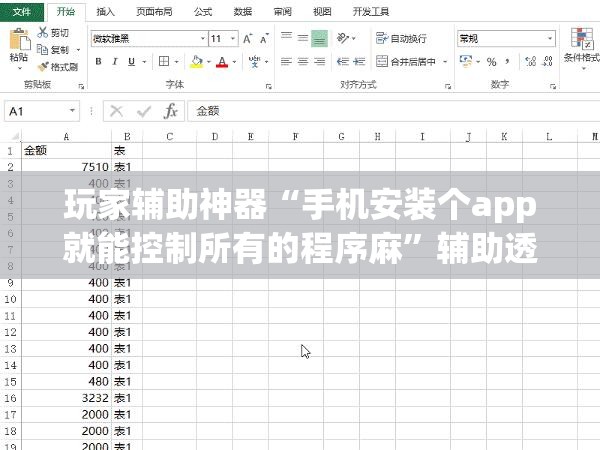The image size is (600, 450).
Task: Select column C header
Action: pyautogui.click(x=170, y=137)
